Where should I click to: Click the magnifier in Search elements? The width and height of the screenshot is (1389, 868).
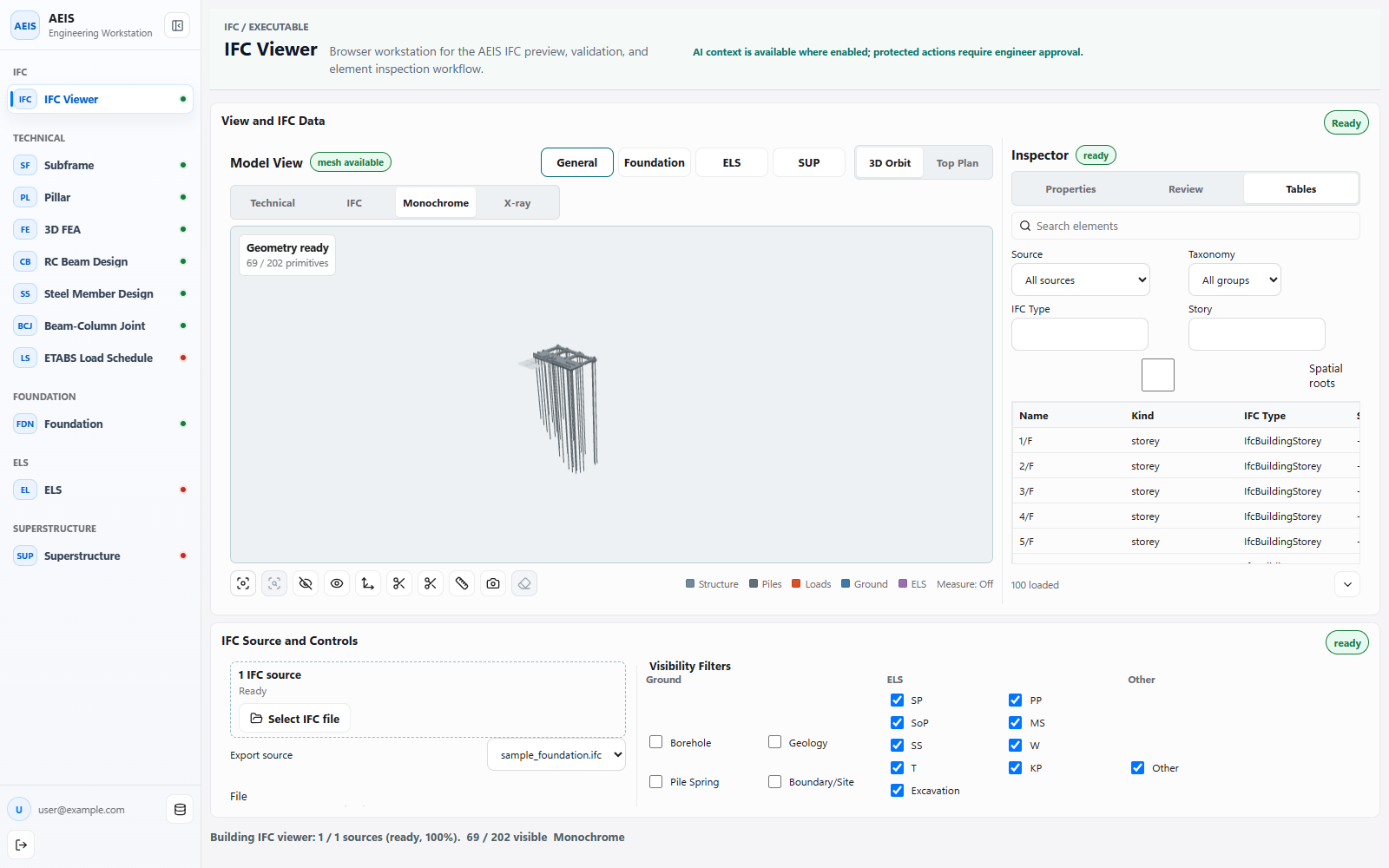click(x=1025, y=226)
